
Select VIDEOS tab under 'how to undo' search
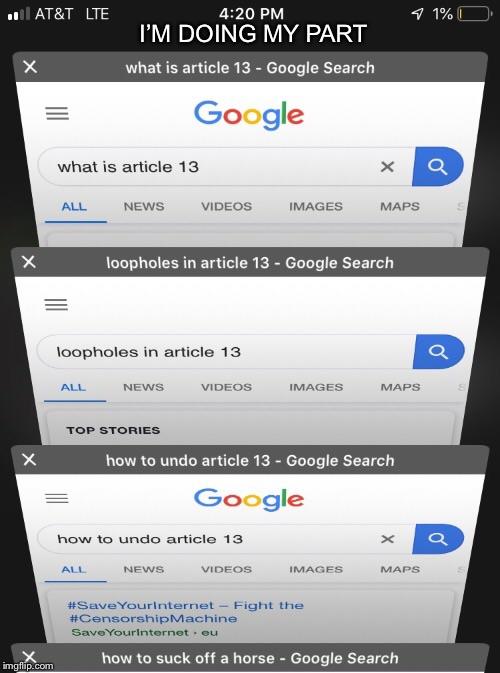tap(227, 570)
